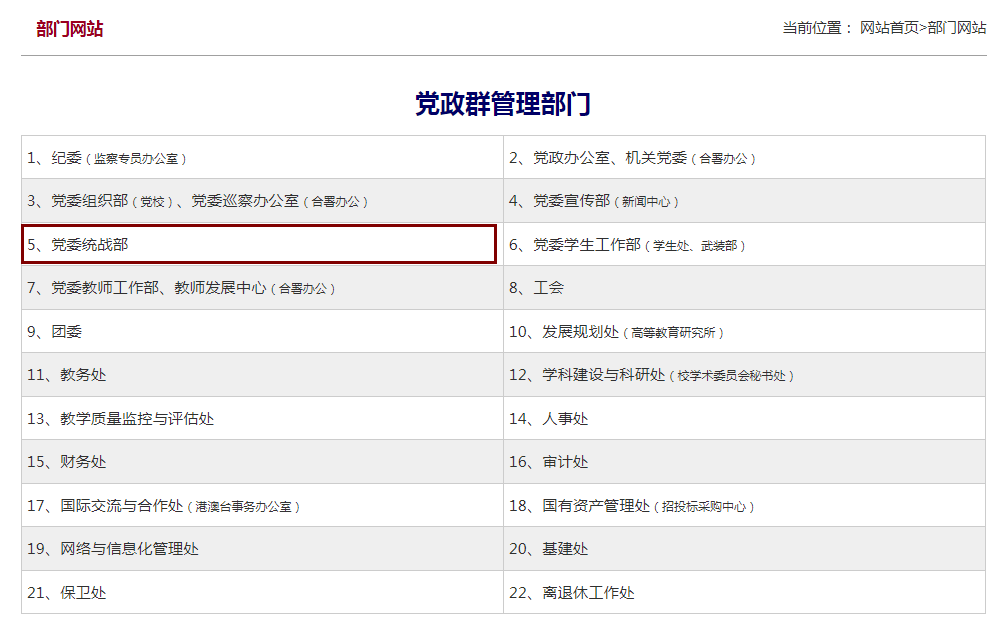Go to 党委宣传部 (新闻中心) page
The width and height of the screenshot is (1003, 620).
[x=571, y=201]
